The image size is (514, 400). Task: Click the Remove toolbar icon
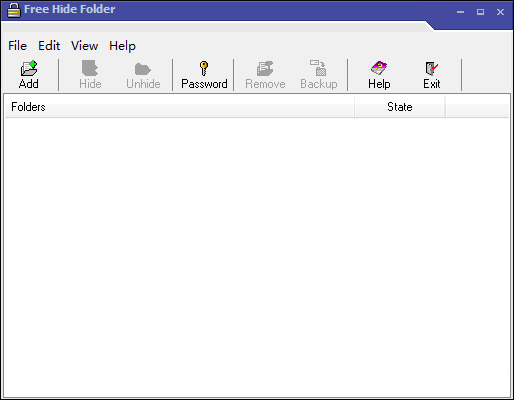pyautogui.click(x=265, y=68)
